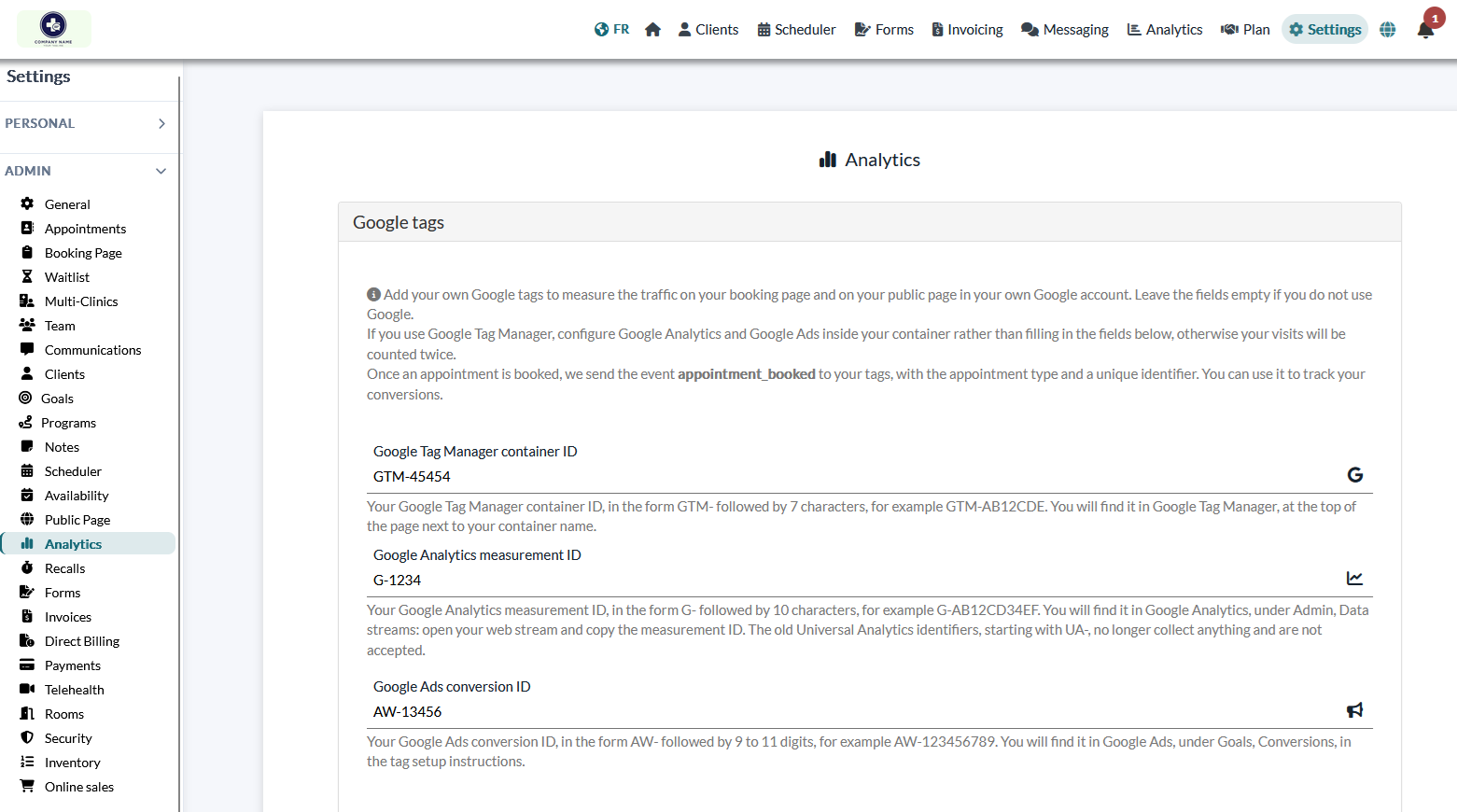The width and height of the screenshot is (1457, 812).
Task: Open Analytics in top navigation
Action: point(1165,29)
